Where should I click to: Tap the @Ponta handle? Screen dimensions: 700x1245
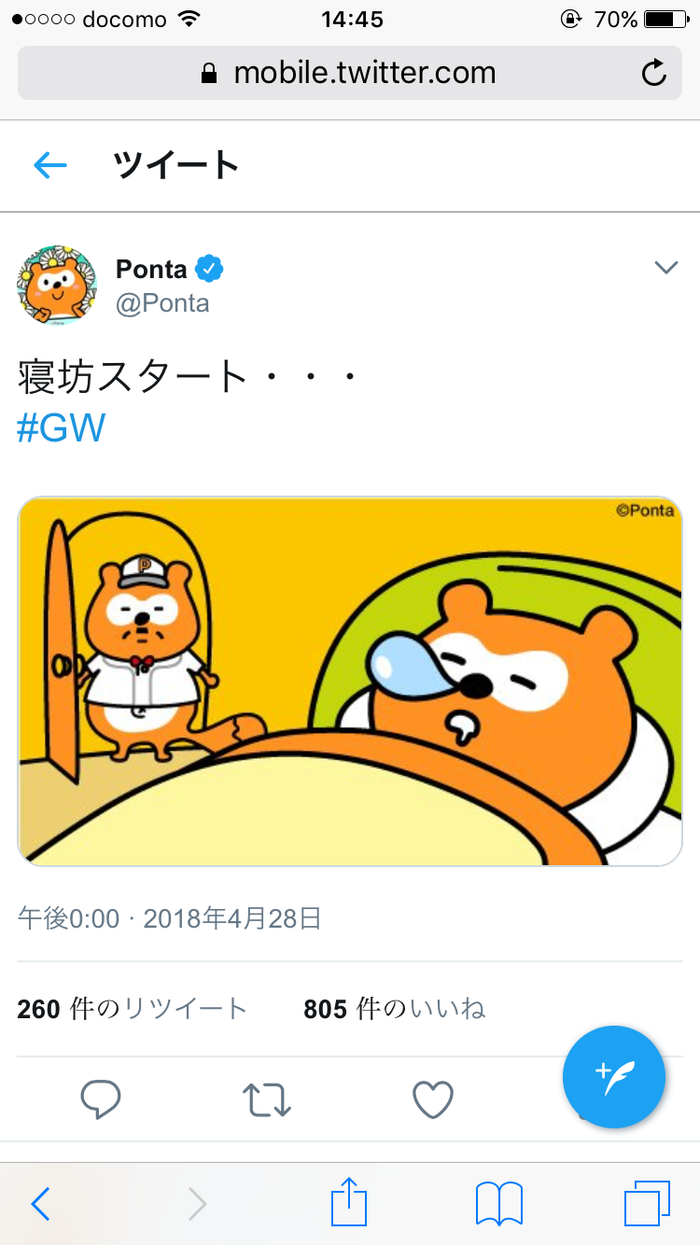[163, 303]
